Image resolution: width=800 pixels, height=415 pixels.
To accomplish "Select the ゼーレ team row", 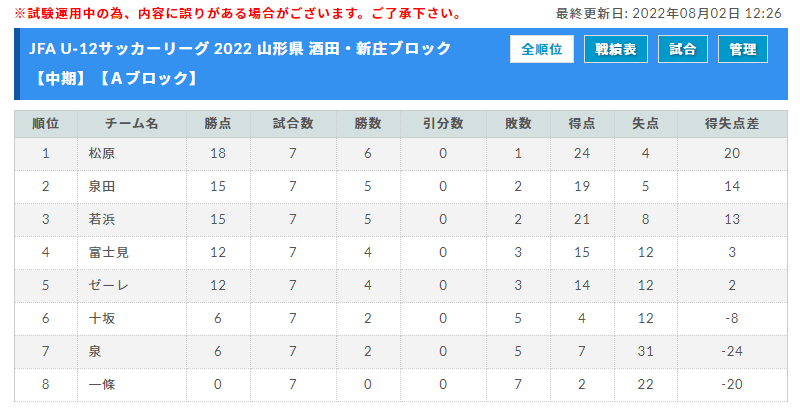I will 401,285.
